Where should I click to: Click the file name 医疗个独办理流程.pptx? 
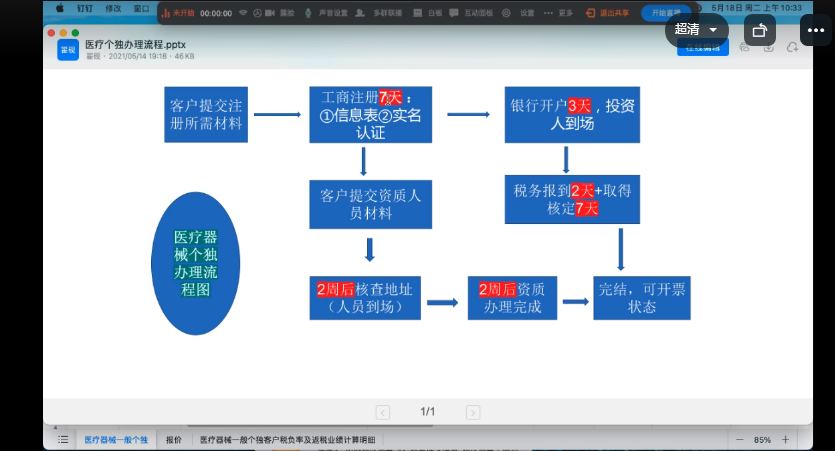coord(135,45)
